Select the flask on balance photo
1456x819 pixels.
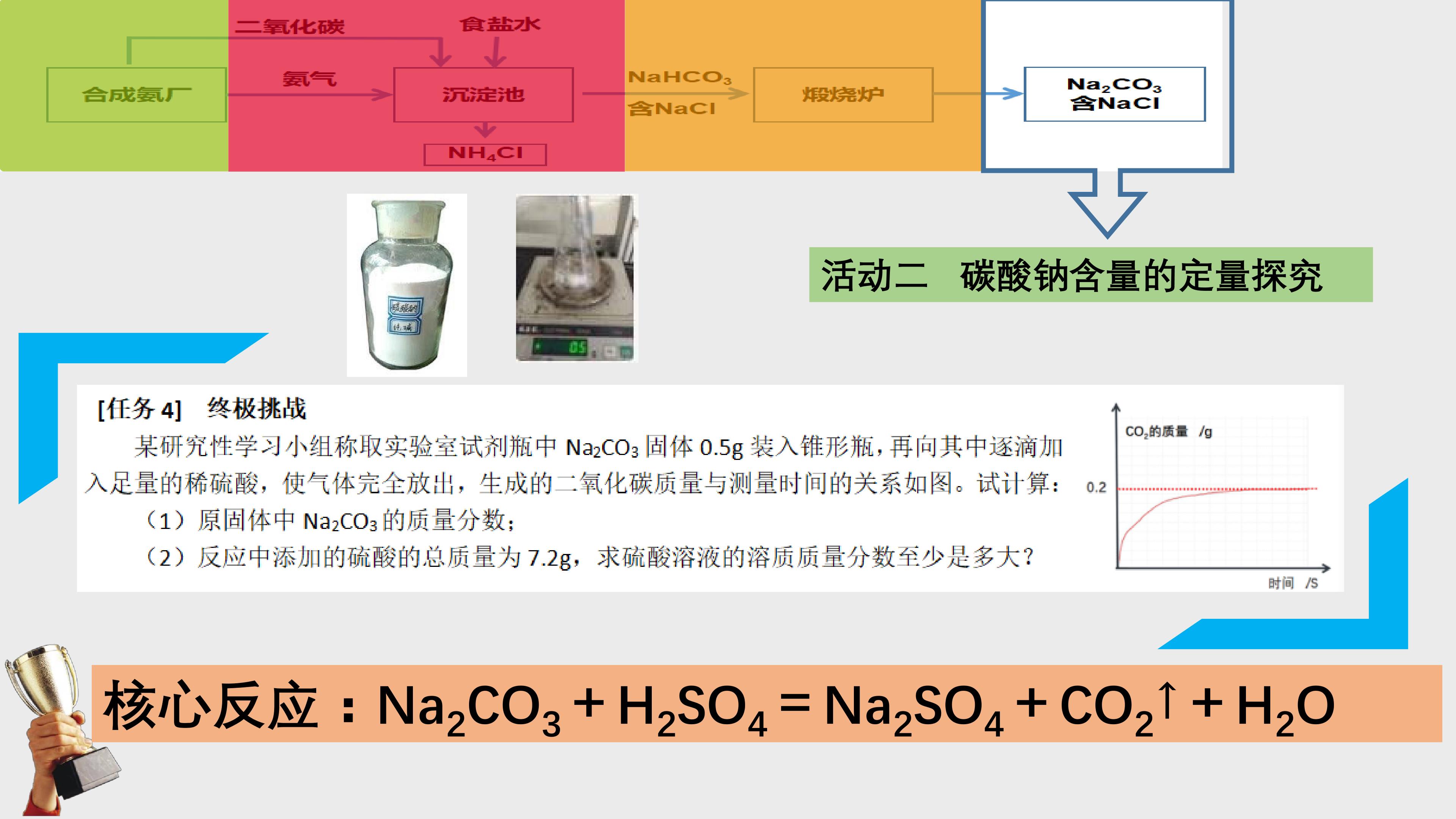tap(576, 278)
